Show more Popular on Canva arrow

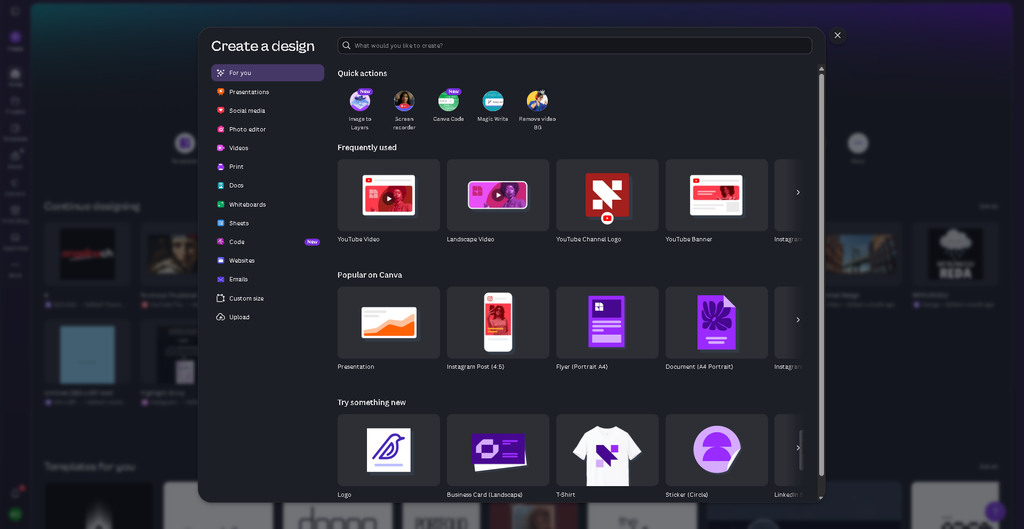click(x=797, y=319)
